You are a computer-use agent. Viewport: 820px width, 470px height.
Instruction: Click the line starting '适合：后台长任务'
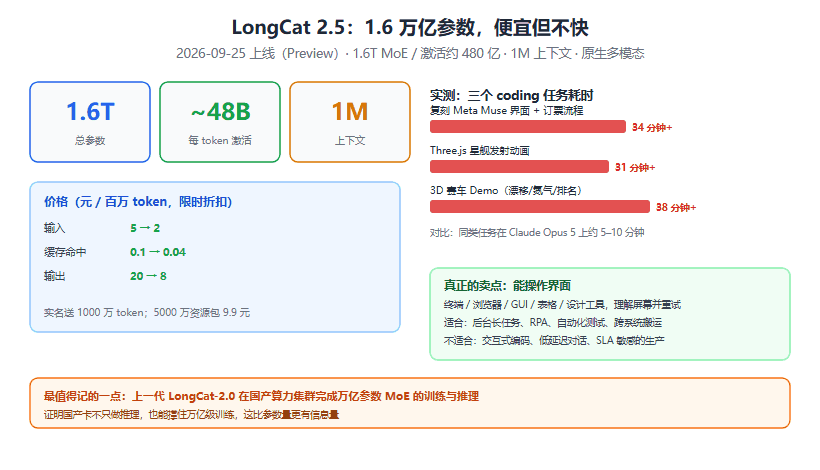553,323
